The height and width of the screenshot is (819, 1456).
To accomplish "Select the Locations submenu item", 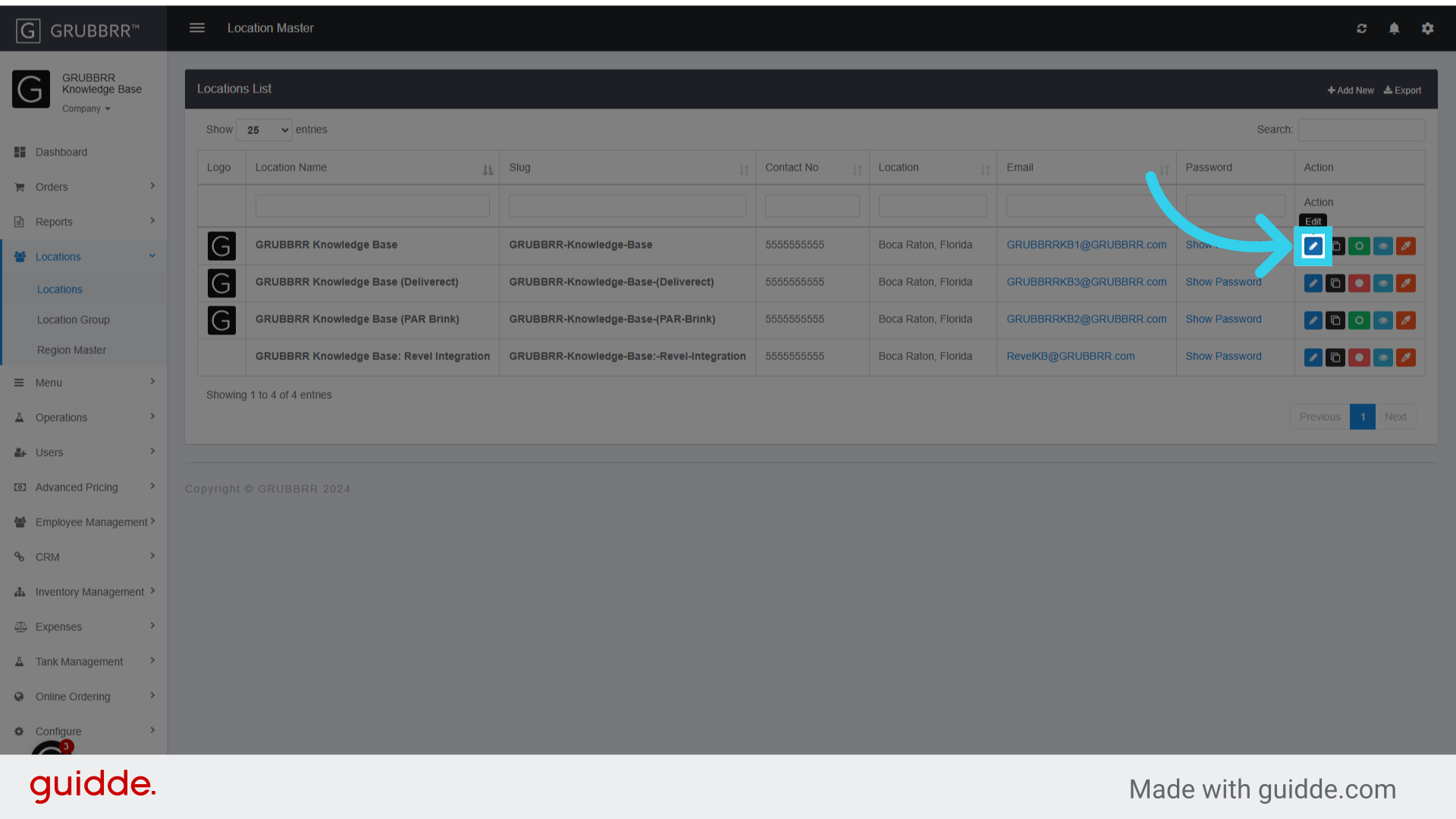I will point(60,290).
